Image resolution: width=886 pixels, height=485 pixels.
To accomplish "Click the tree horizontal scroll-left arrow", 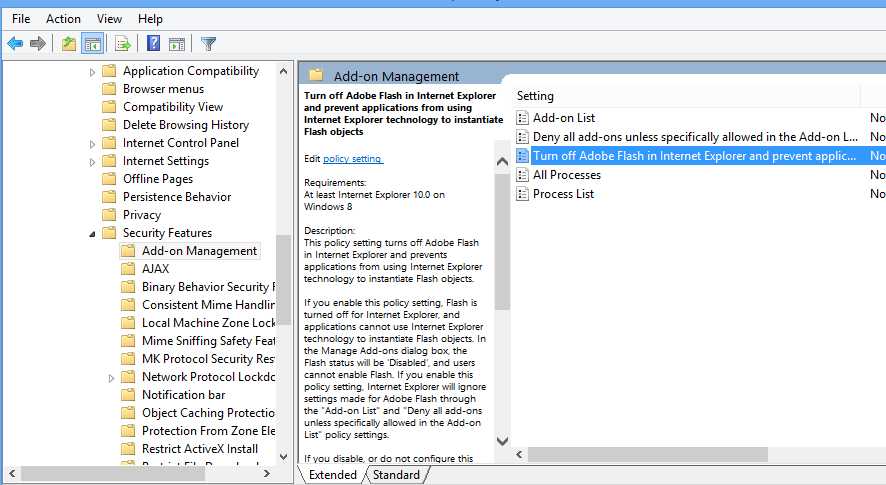I will click(12, 473).
